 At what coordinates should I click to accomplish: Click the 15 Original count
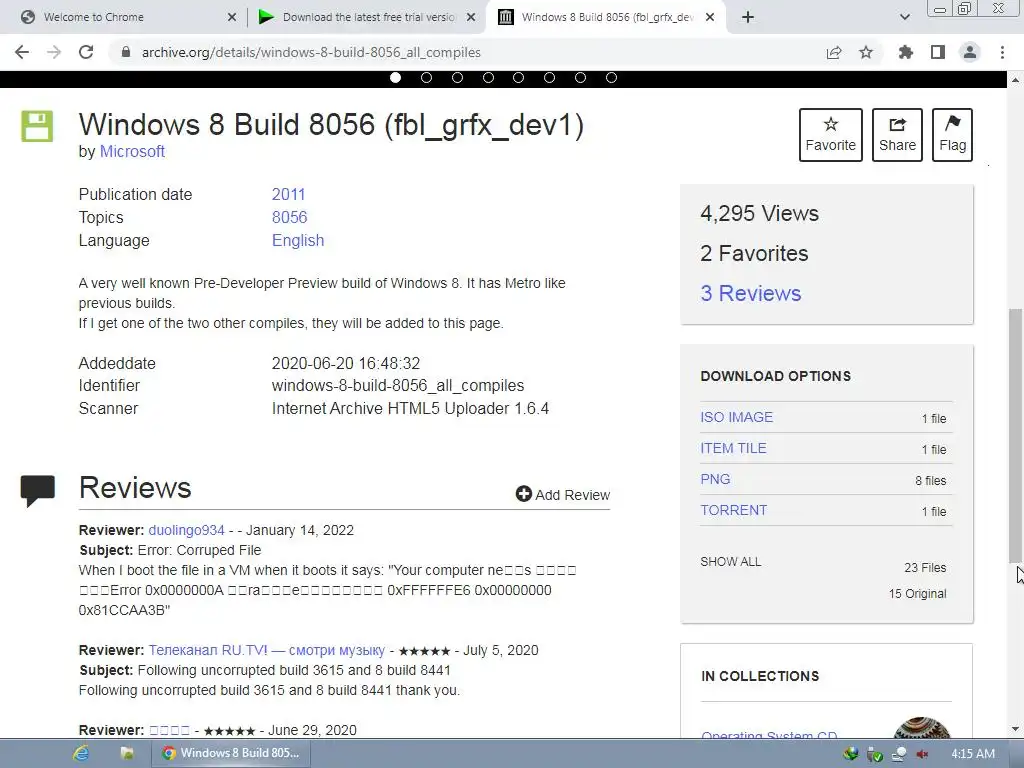918,594
